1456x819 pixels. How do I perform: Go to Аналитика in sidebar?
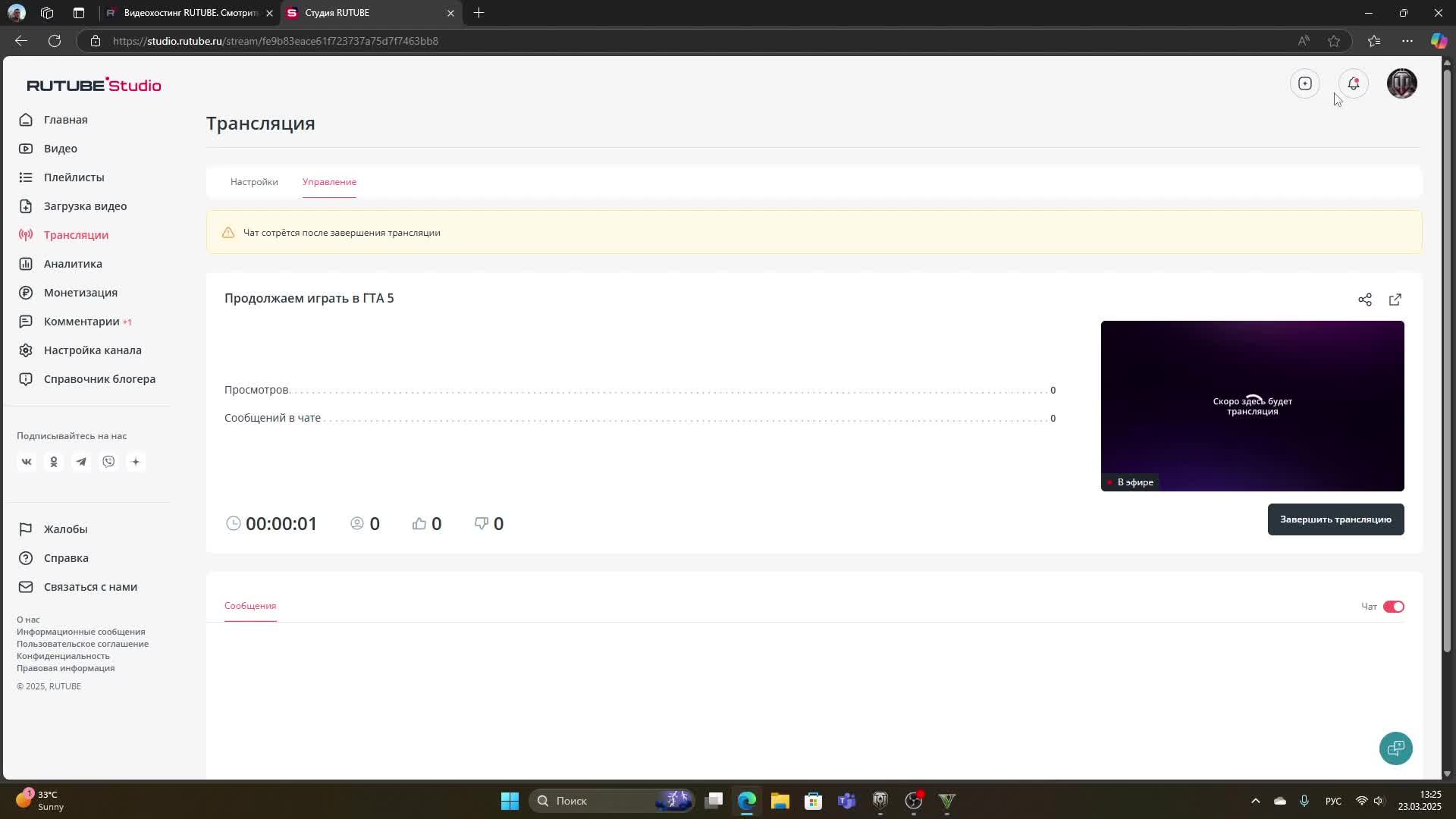click(x=73, y=264)
